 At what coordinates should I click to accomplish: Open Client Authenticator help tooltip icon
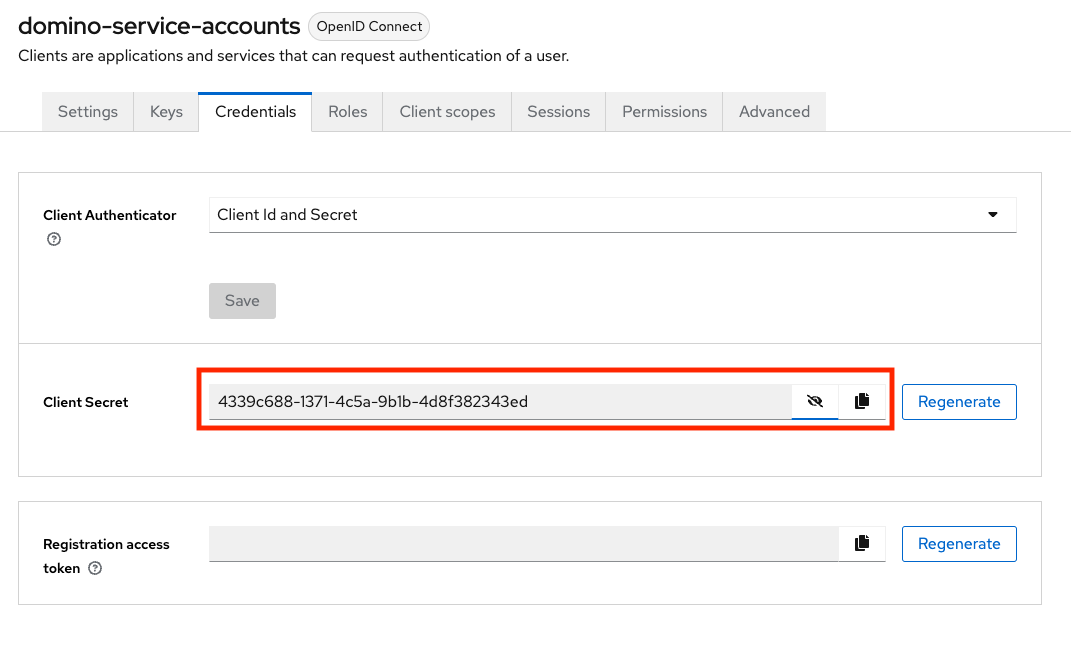(54, 239)
